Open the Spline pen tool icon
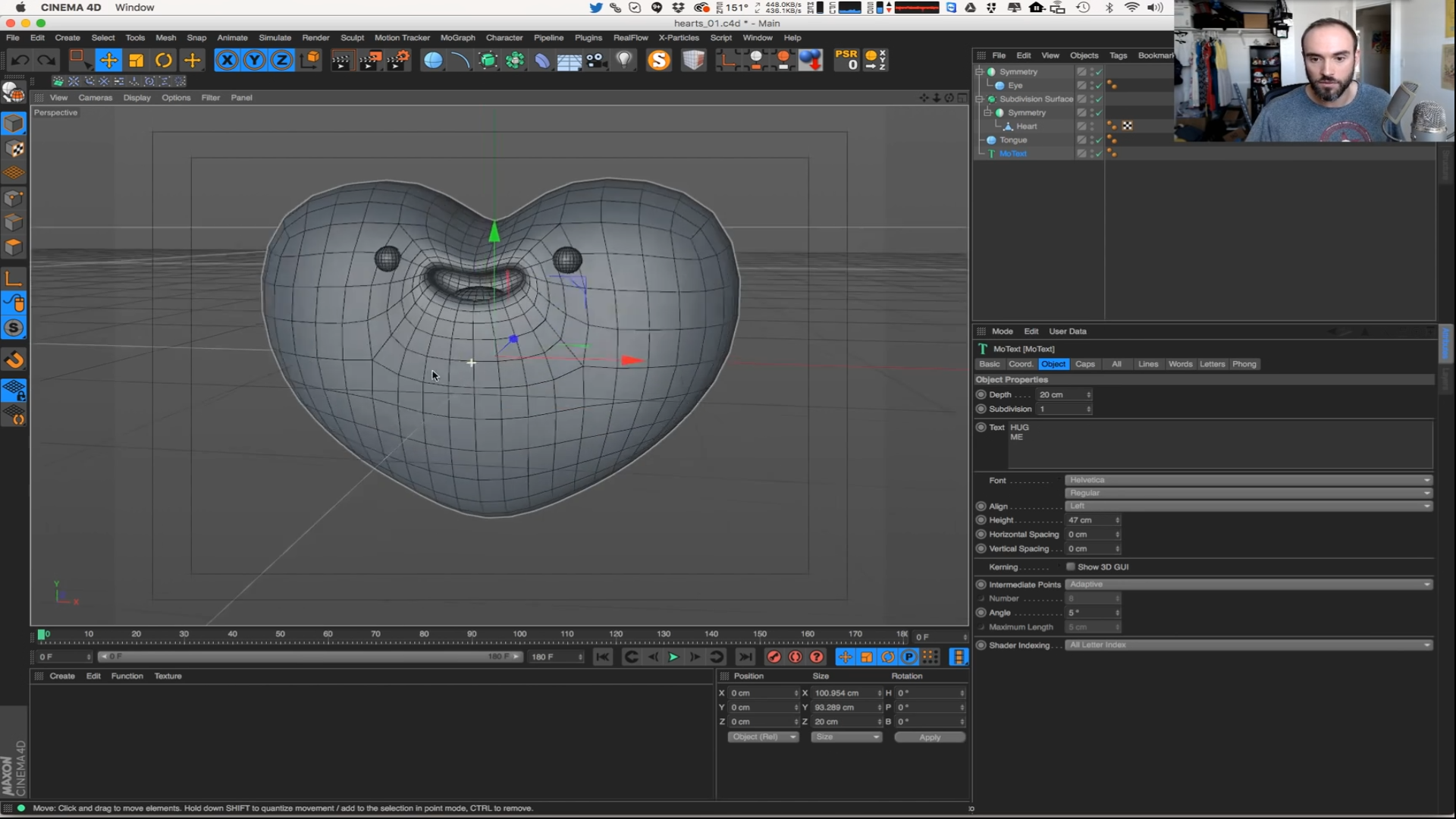The image size is (1456, 819). 460,61
